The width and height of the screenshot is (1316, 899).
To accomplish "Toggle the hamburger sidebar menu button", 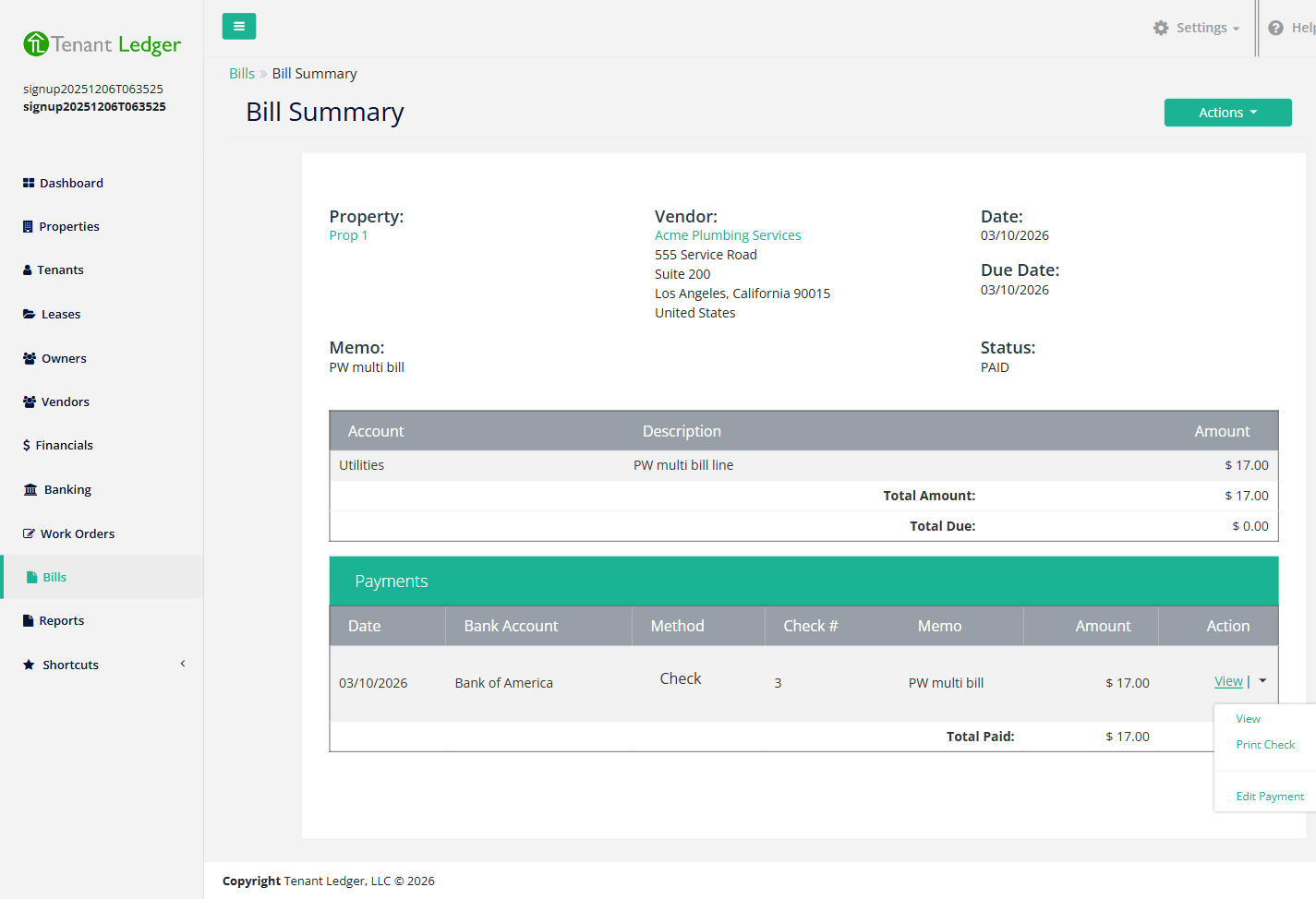I will pos(239,26).
